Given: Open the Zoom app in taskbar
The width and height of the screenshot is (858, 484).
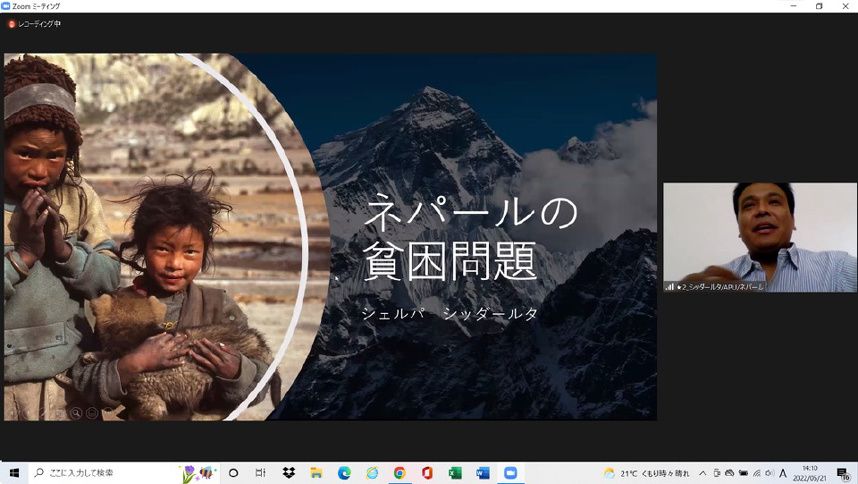Looking at the screenshot, I should pos(510,473).
